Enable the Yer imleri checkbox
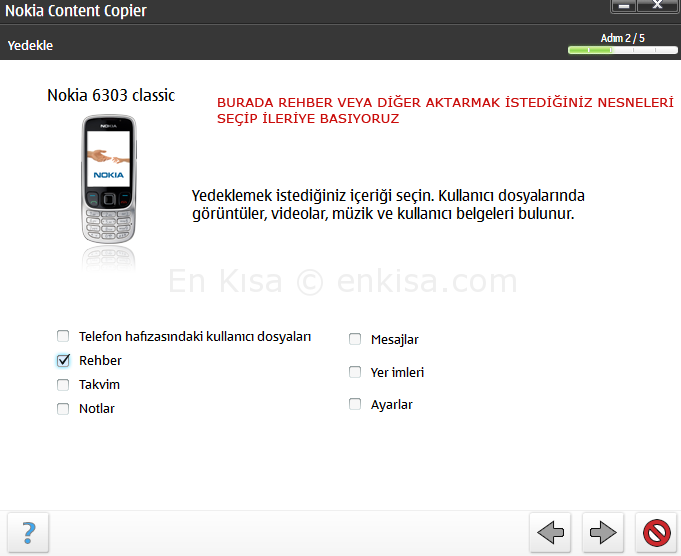 [x=355, y=372]
